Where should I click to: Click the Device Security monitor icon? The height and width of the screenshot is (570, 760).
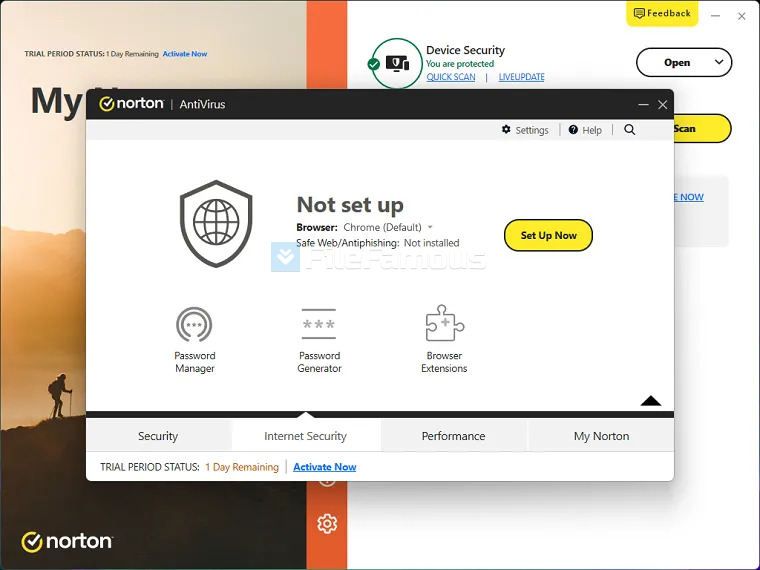397,63
